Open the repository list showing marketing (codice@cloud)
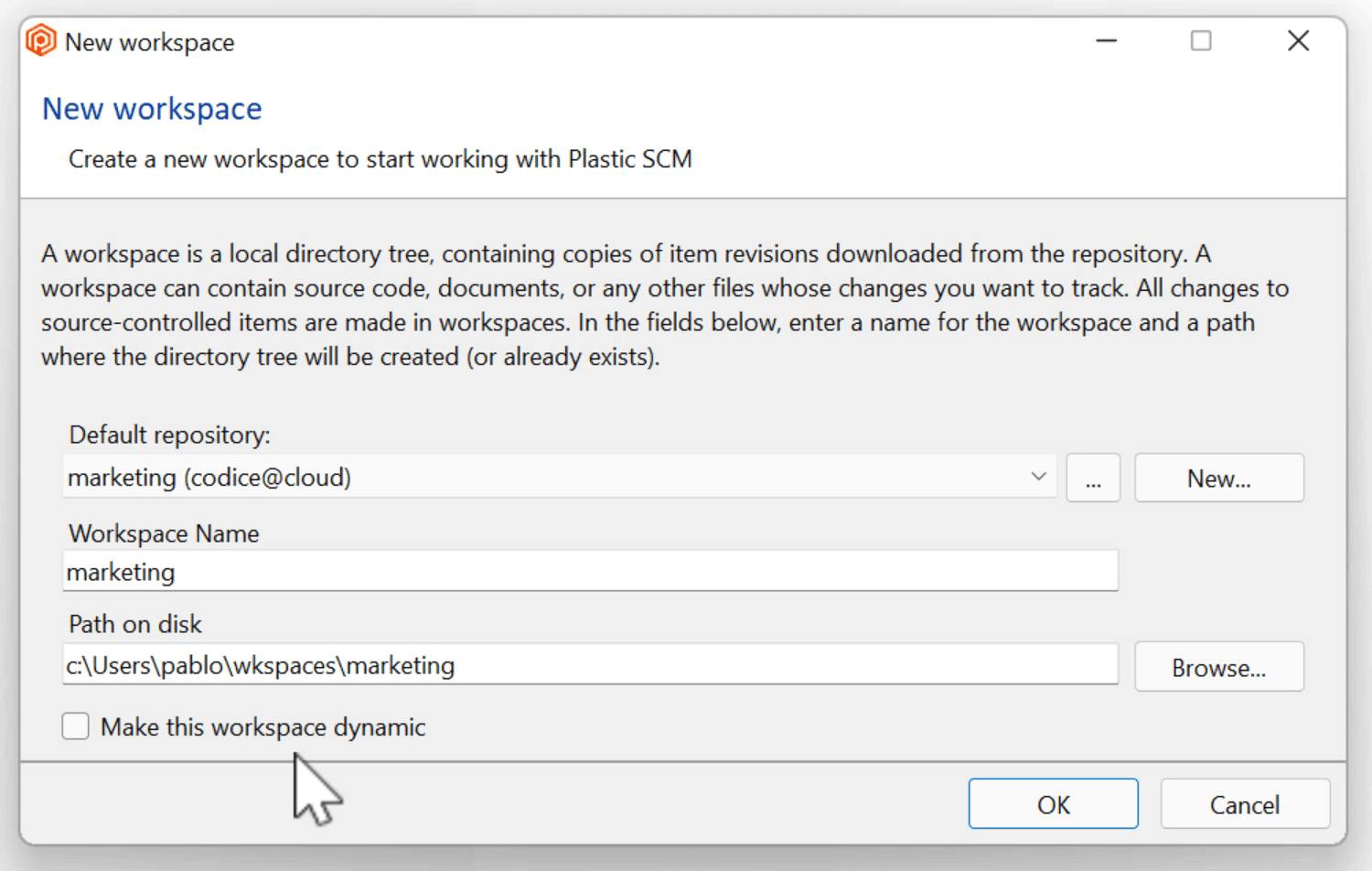This screenshot has width=1372, height=871. pyautogui.click(x=1038, y=477)
